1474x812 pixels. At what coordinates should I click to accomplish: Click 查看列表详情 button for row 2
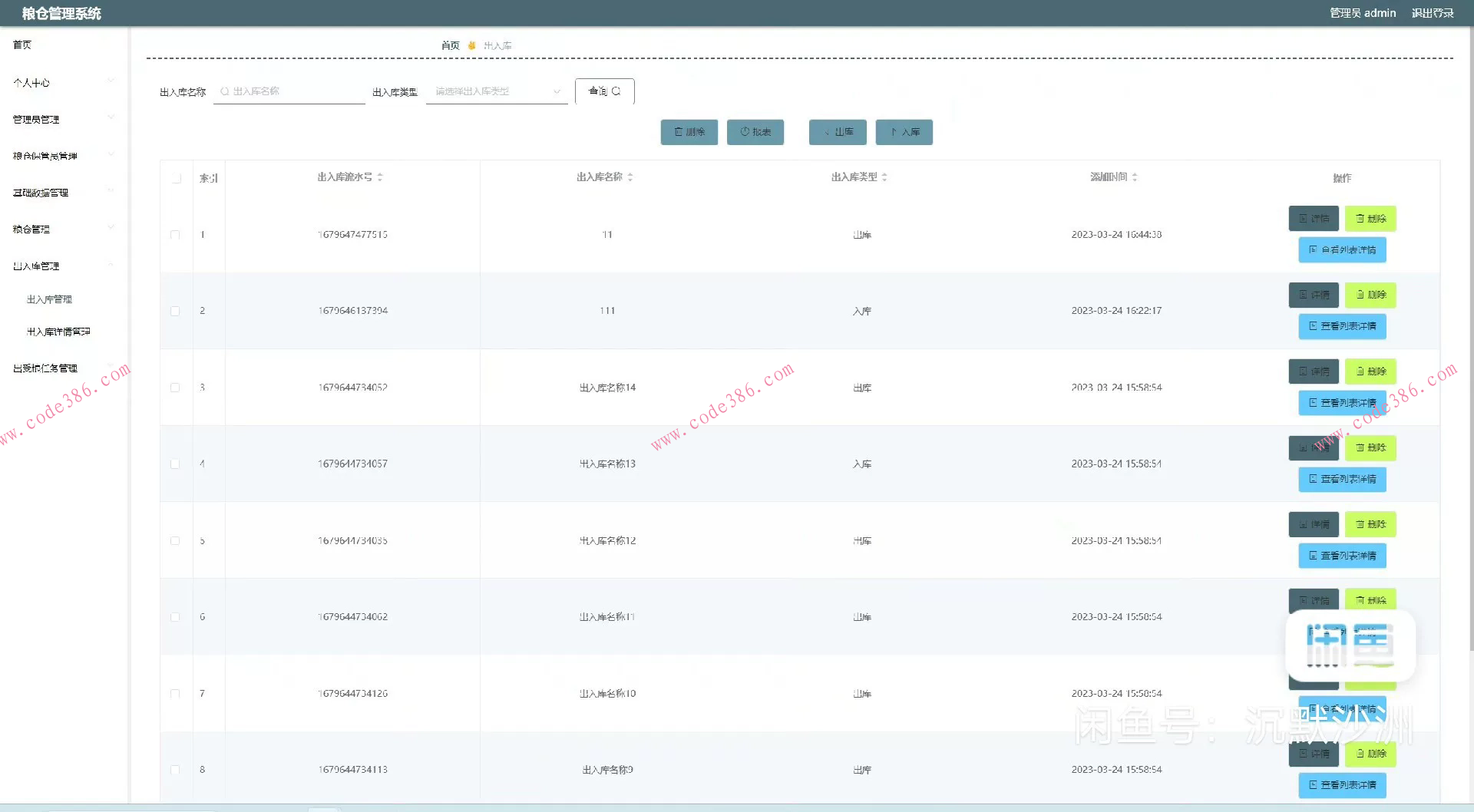[x=1342, y=326]
